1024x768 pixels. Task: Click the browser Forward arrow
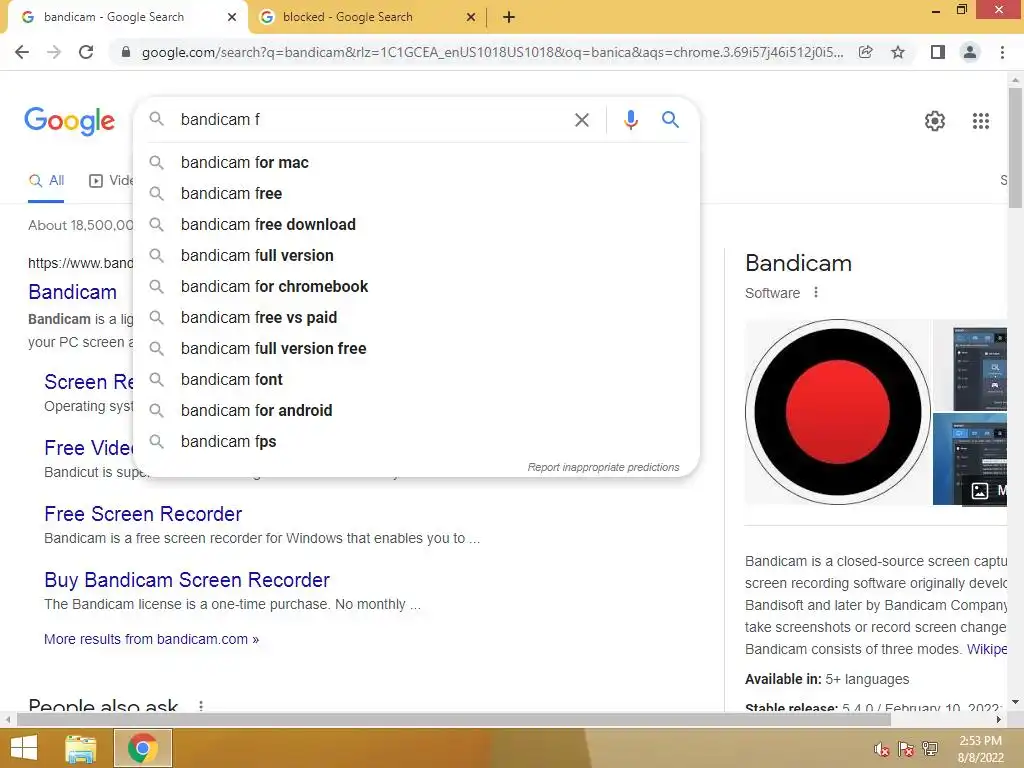point(54,52)
